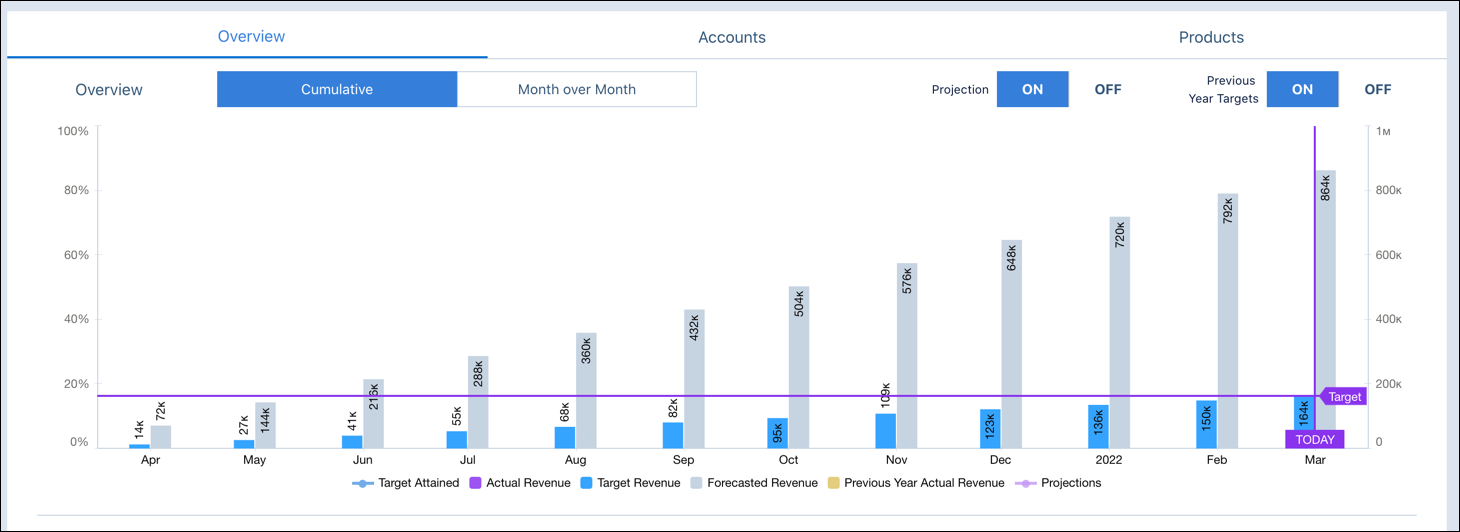Viewport: 1460px width, 532px height.
Task: Toggle Projections legend entry
Action: click(x=1058, y=483)
